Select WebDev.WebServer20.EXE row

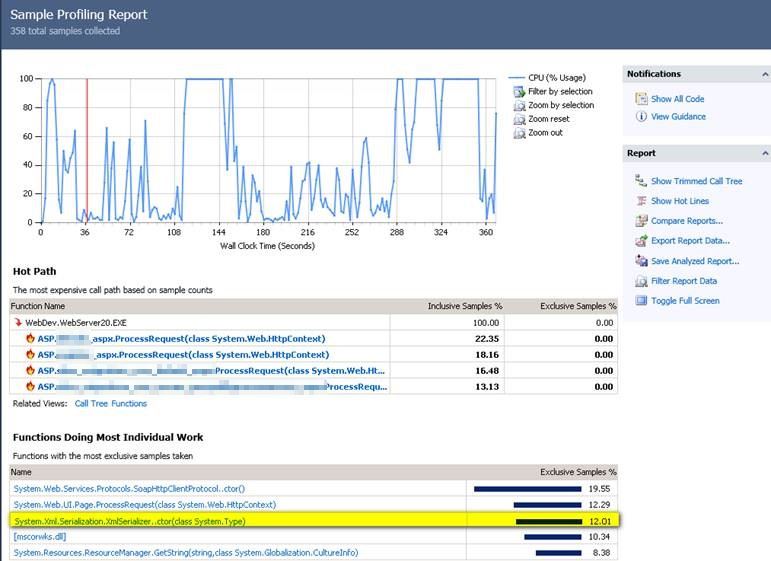pos(313,323)
